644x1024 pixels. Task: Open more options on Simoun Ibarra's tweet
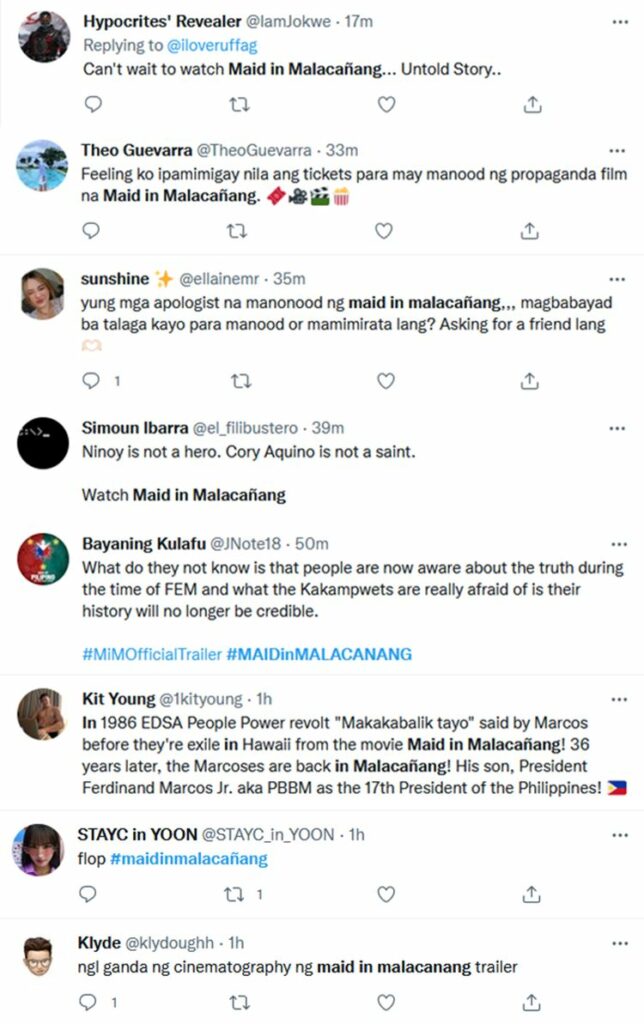(615, 427)
